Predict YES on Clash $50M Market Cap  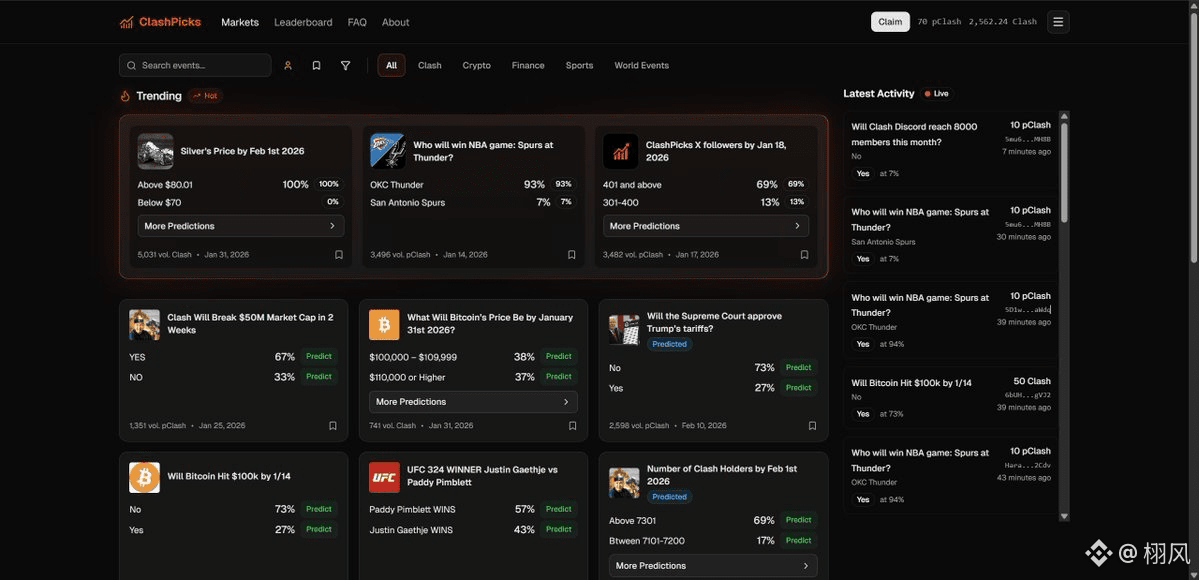[x=319, y=356]
